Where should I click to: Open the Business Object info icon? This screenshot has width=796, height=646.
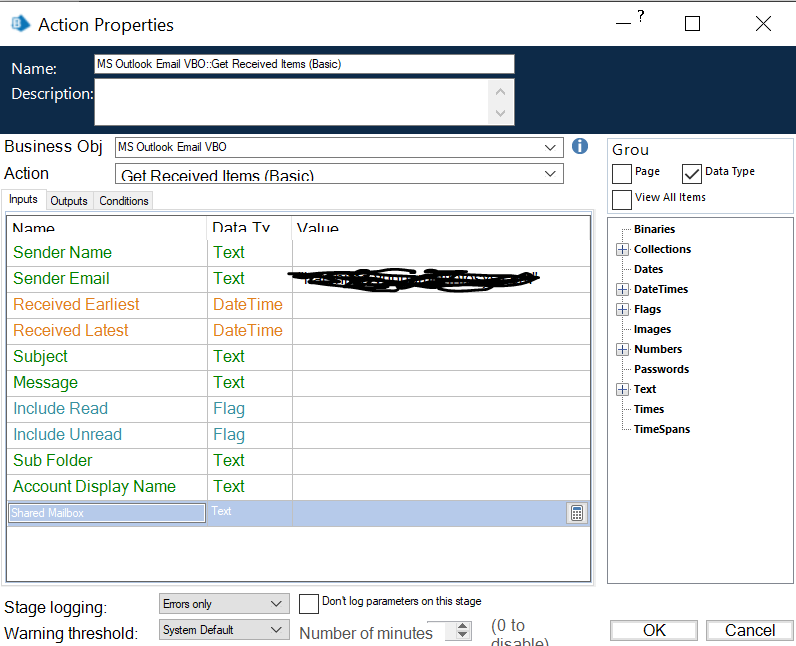(580, 146)
